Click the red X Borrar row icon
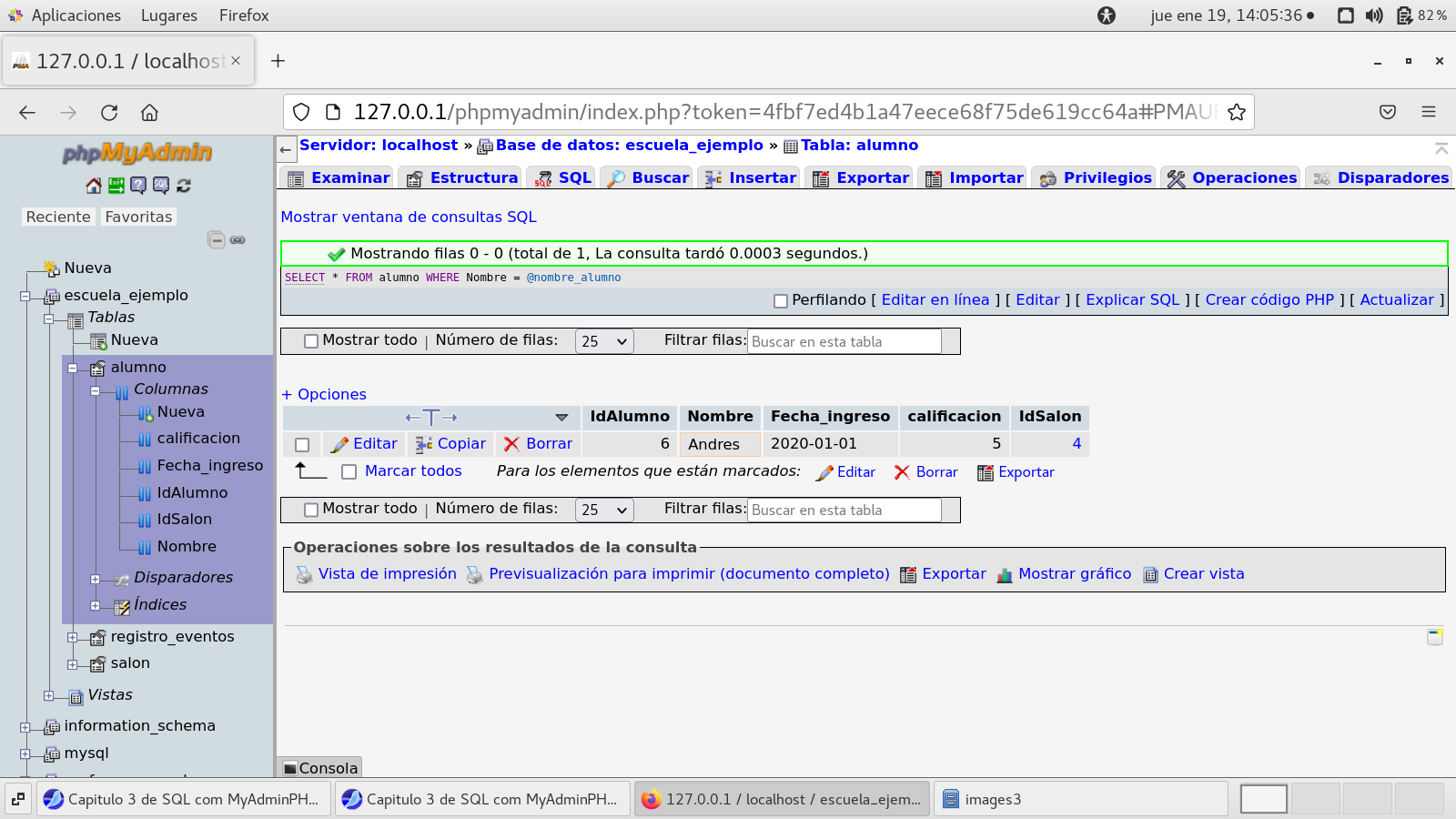Image resolution: width=1456 pixels, height=819 pixels. [x=512, y=444]
